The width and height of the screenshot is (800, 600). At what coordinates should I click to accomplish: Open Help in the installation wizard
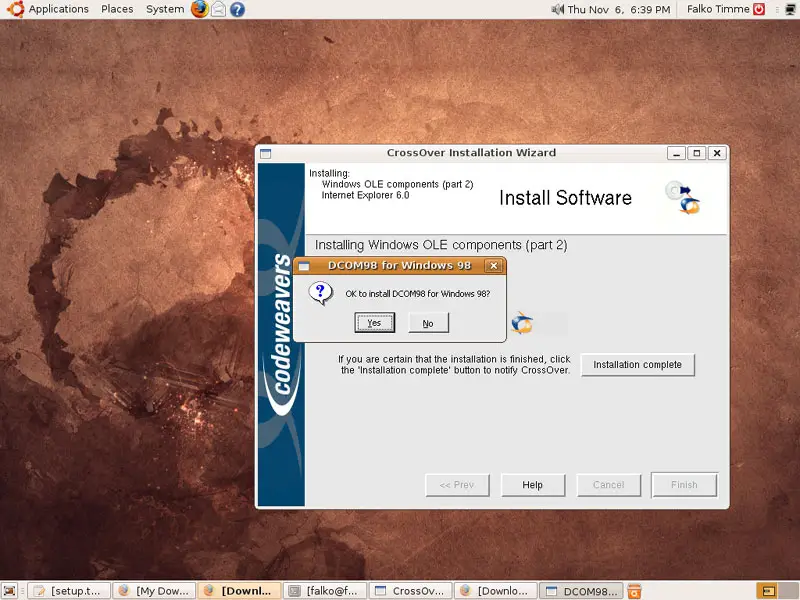point(533,485)
